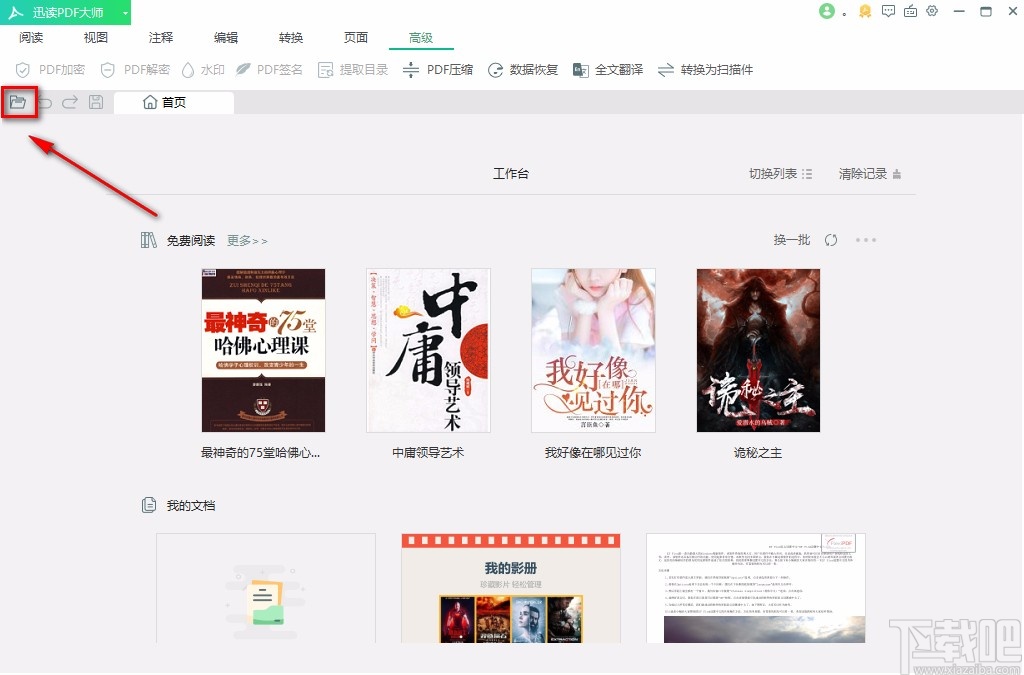This screenshot has height=675, width=1024.
Task: Click the membership medal icon
Action: pyautogui.click(x=864, y=12)
